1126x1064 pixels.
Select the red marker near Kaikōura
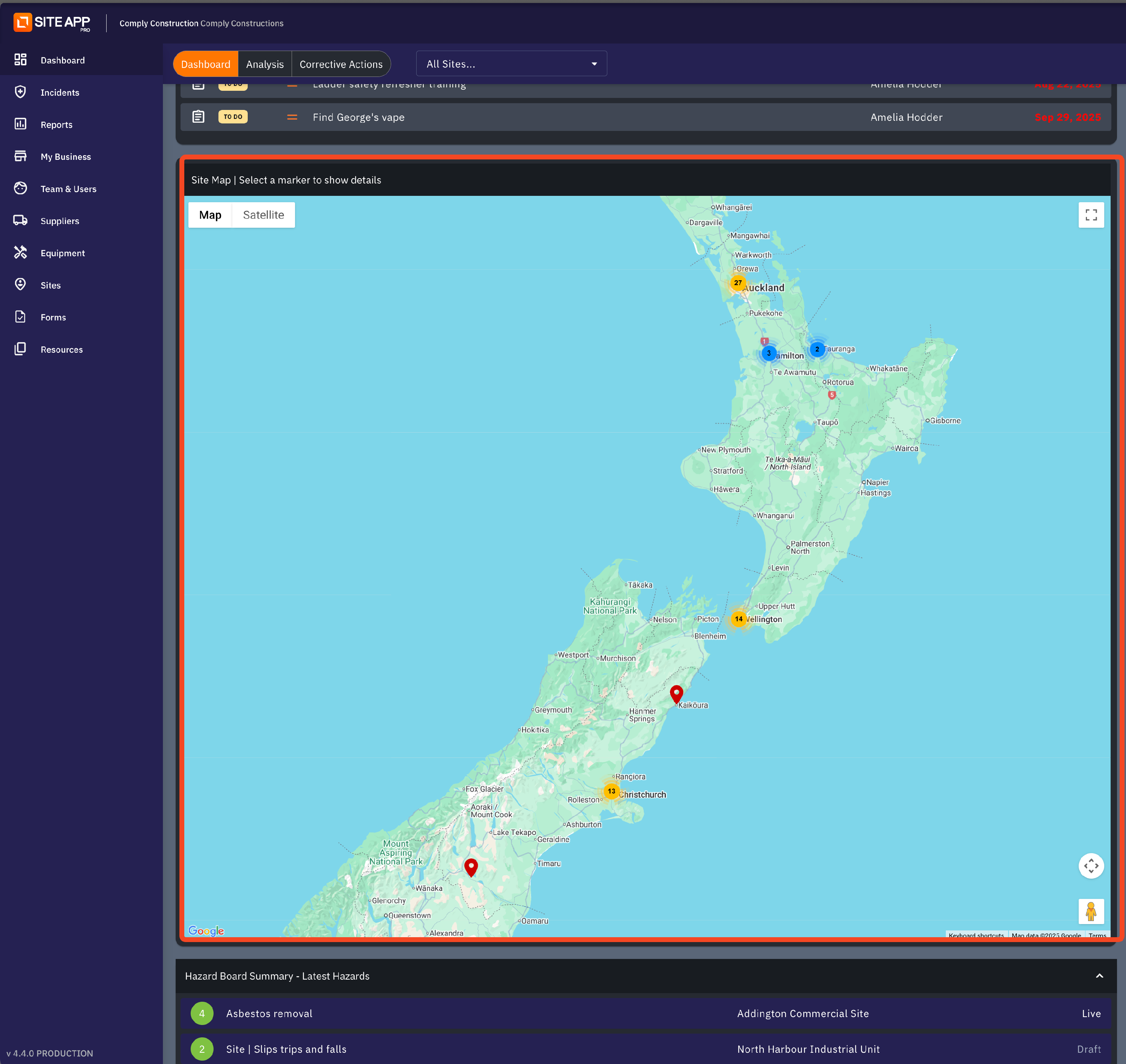(676, 693)
